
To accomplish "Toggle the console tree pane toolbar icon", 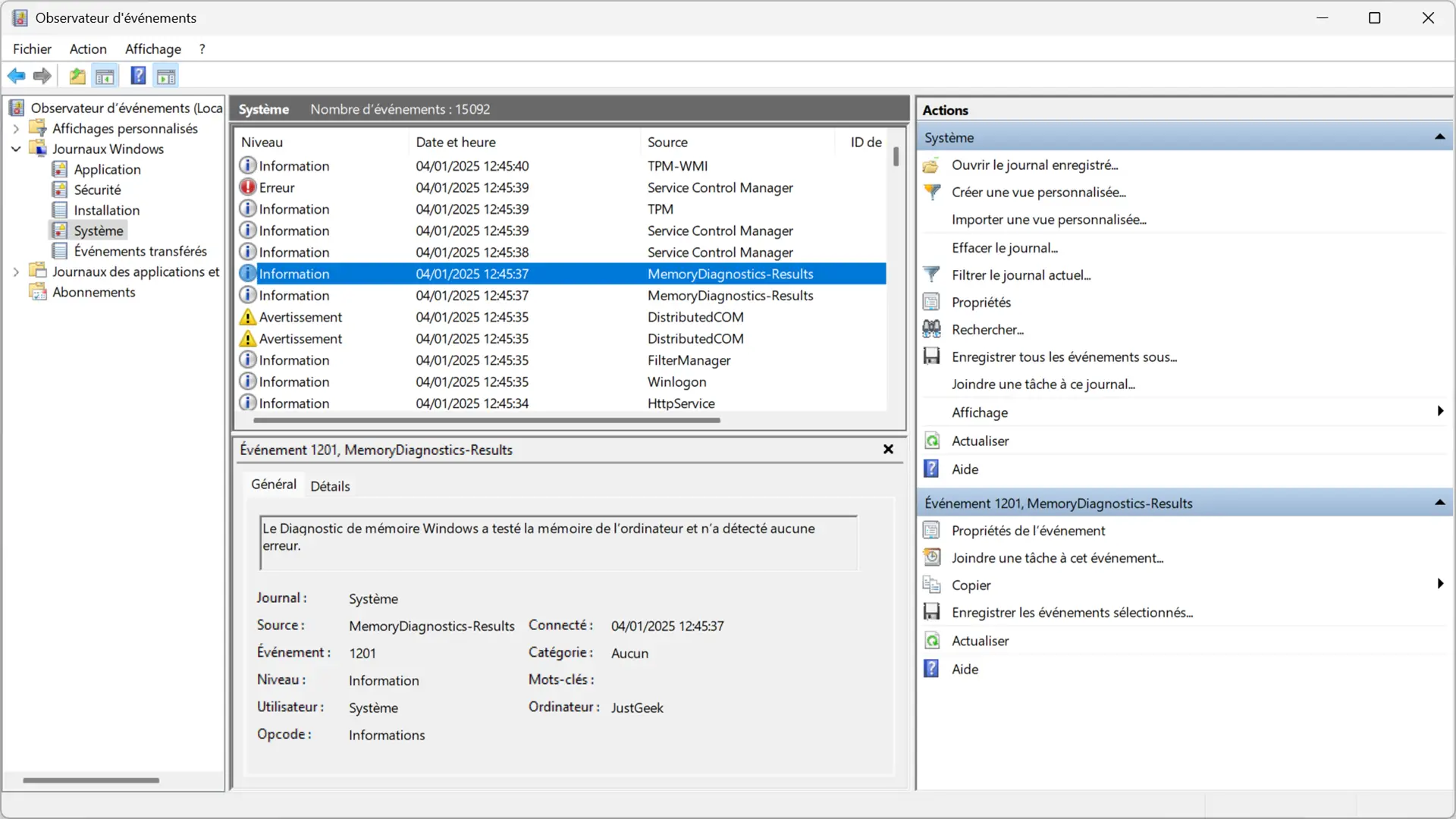I will coord(105,76).
